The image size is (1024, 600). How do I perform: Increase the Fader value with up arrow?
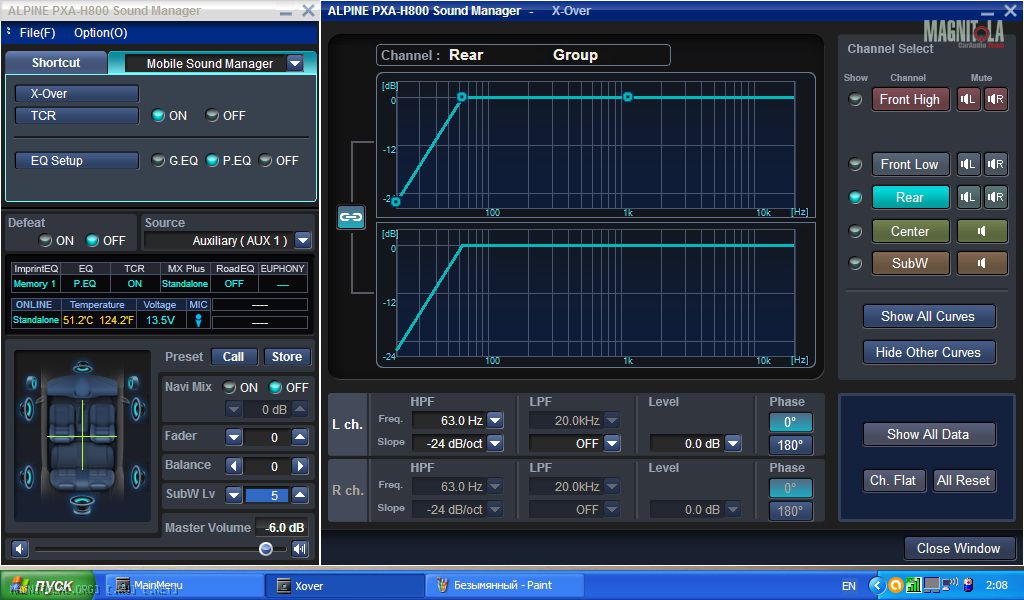point(300,437)
